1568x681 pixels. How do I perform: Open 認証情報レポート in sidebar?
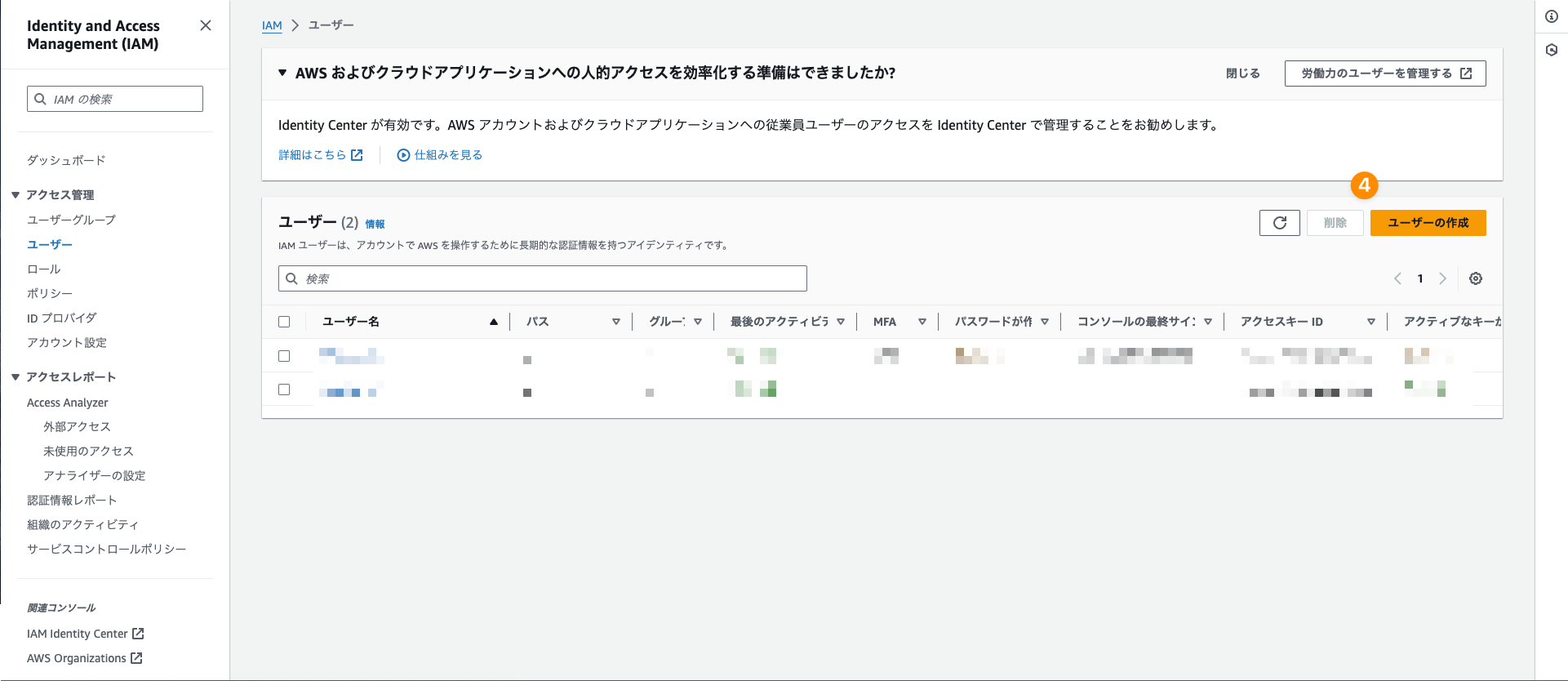click(72, 500)
